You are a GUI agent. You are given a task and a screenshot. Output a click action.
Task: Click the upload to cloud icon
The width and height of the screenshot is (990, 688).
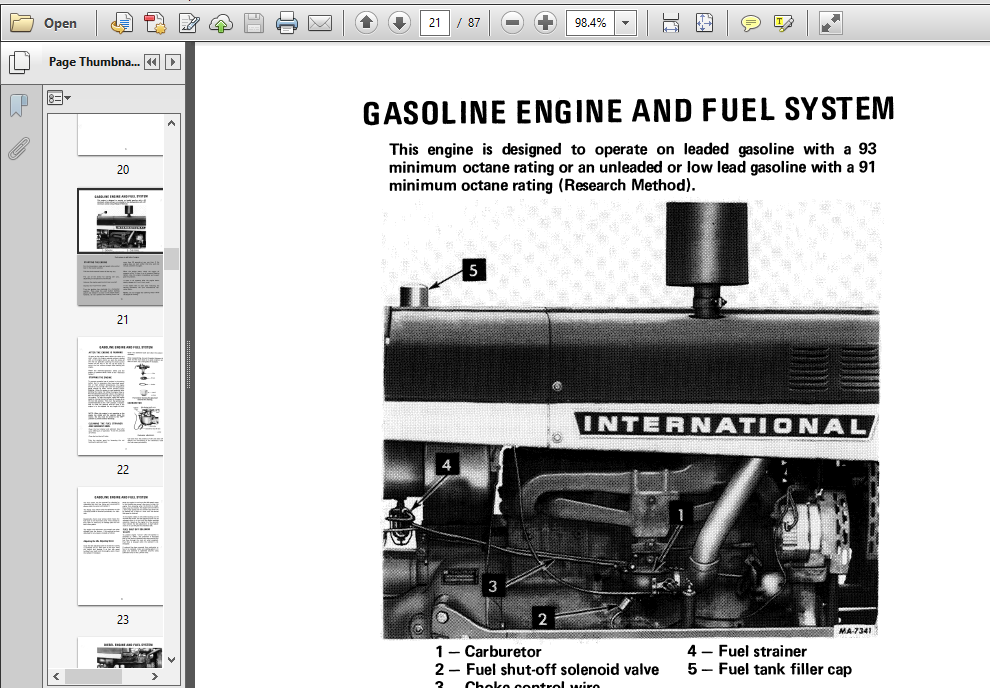(x=221, y=23)
